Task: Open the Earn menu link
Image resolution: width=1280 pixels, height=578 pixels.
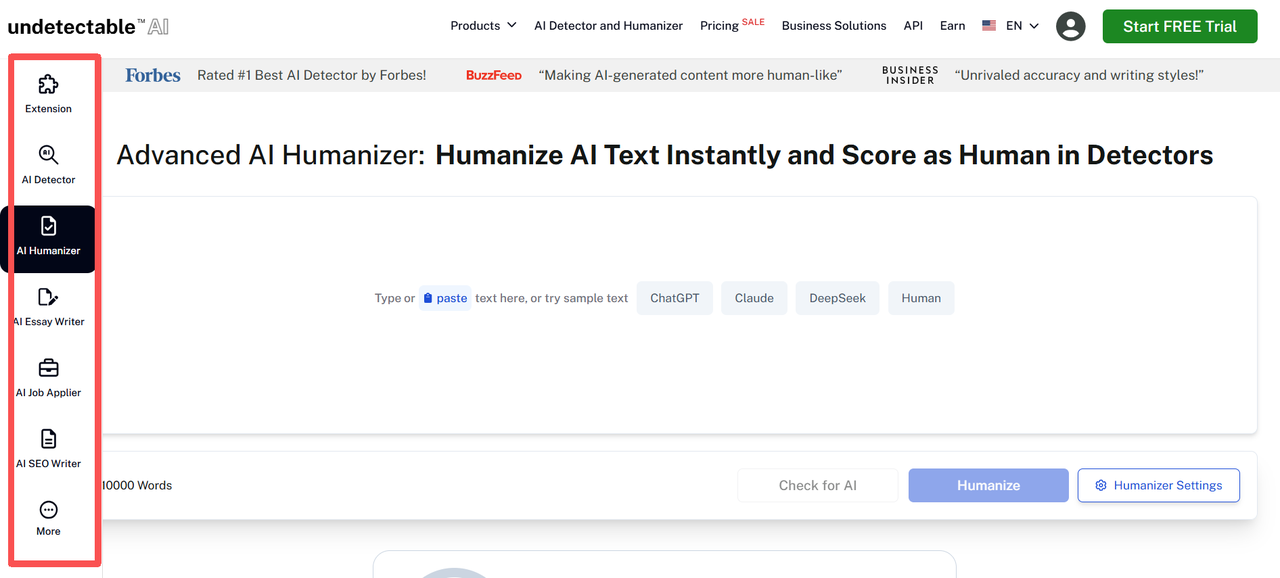Action: (952, 26)
